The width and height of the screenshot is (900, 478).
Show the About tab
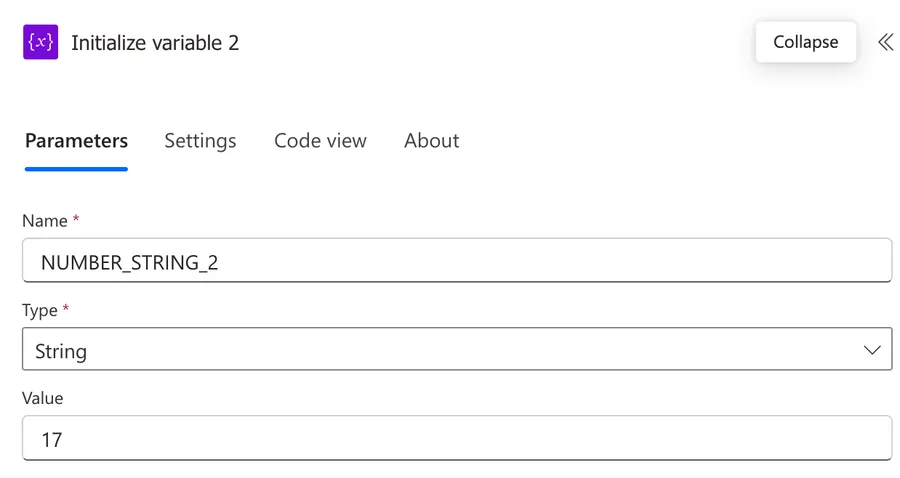(431, 141)
